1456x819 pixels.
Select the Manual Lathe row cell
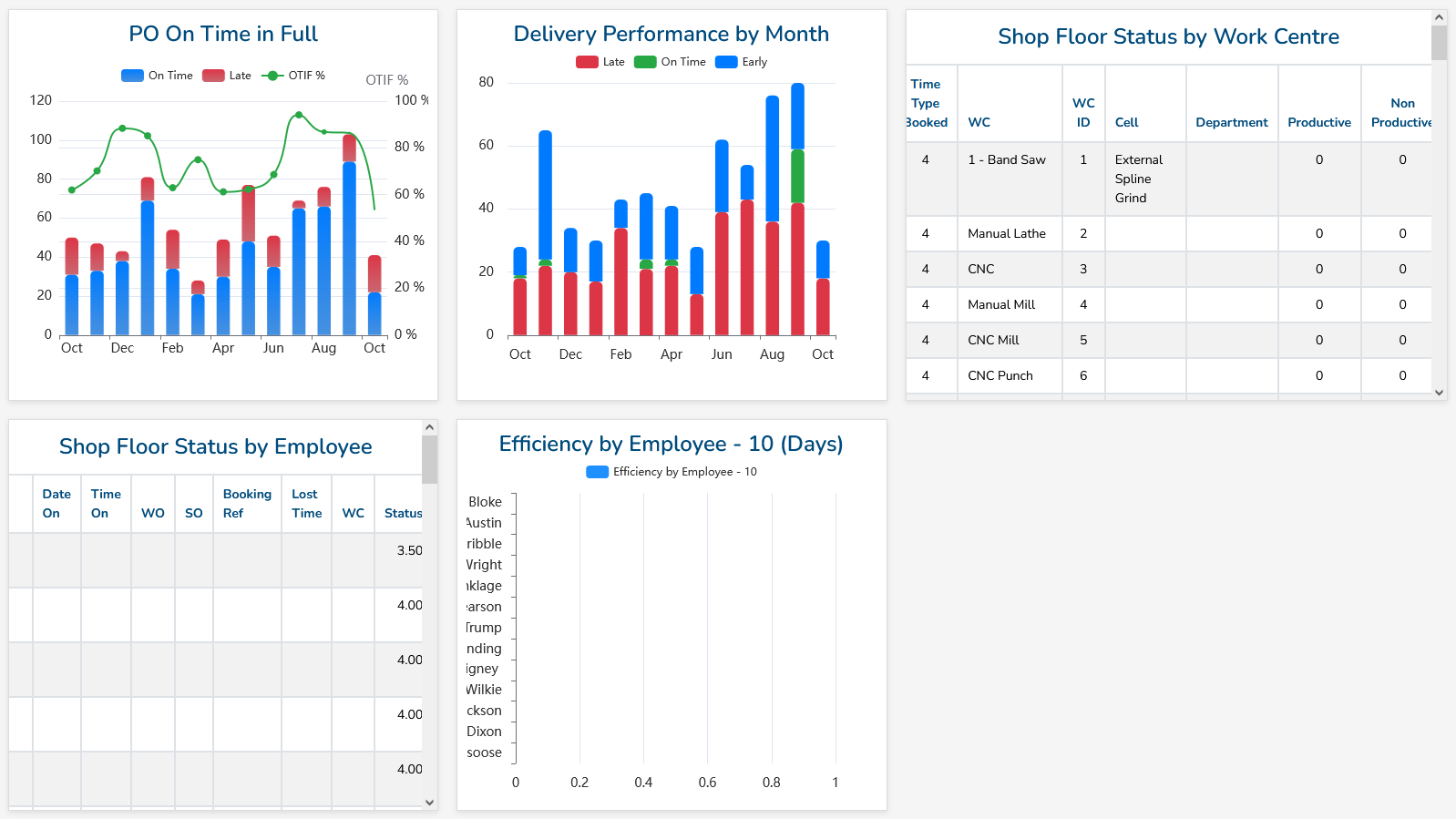pyautogui.click(x=1007, y=233)
